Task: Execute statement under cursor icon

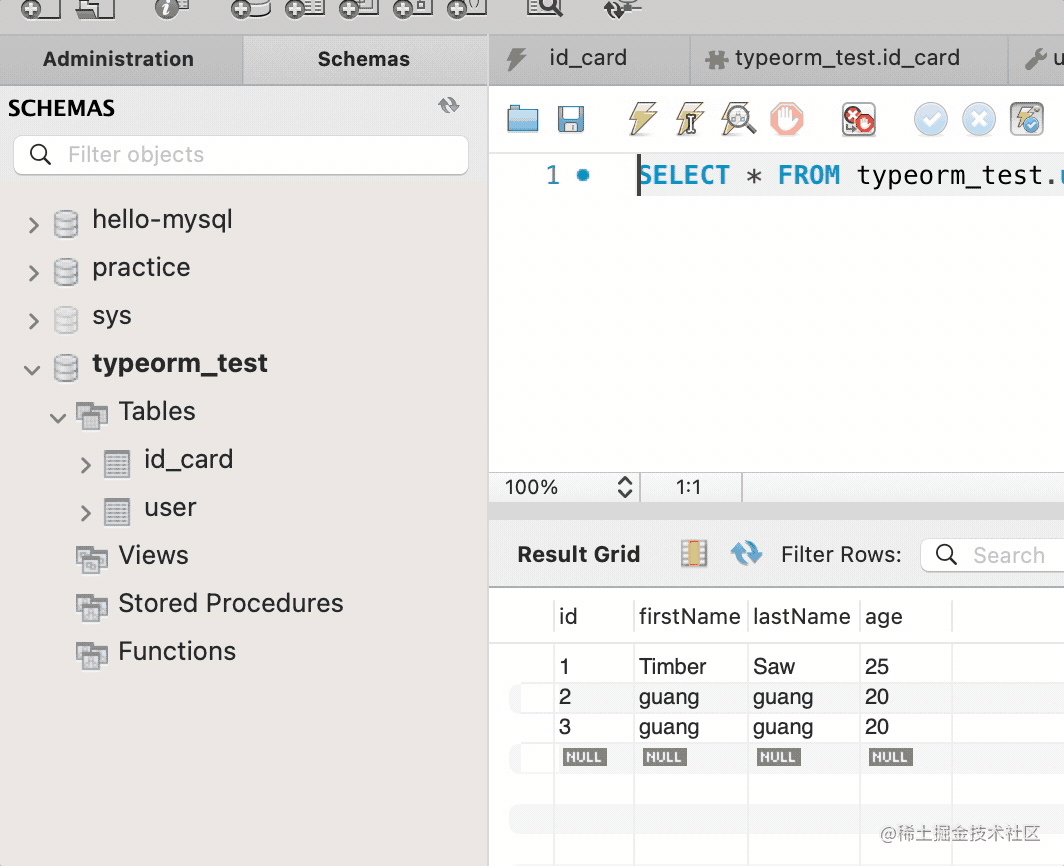Action: [x=690, y=120]
